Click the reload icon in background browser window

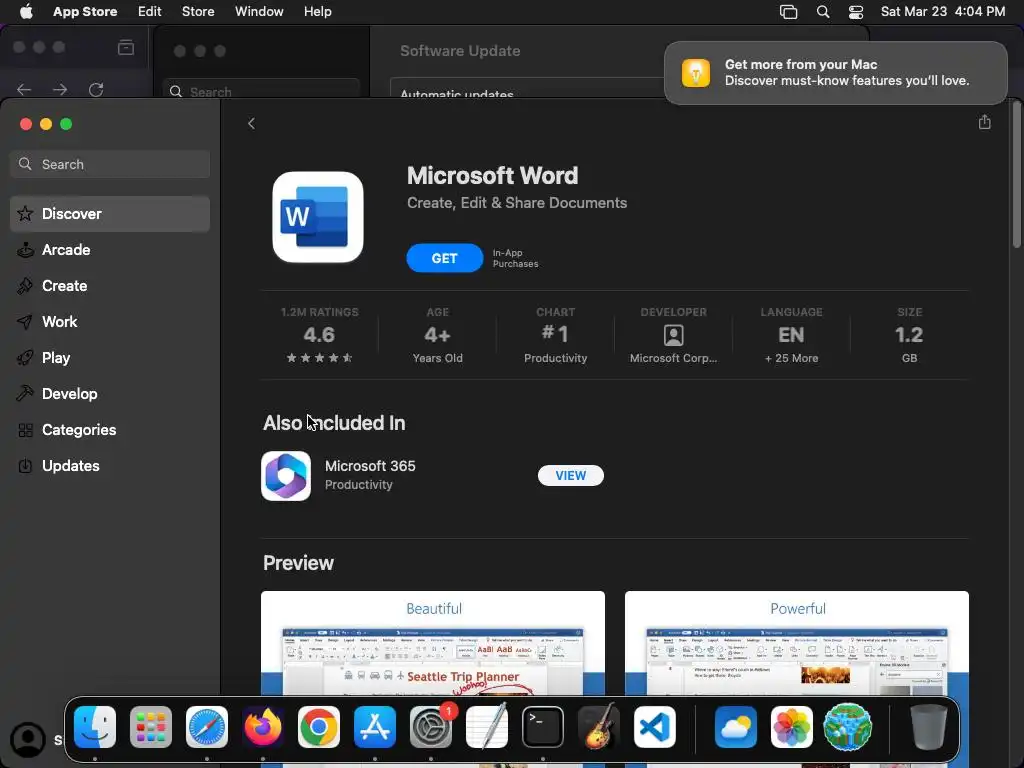(96, 89)
